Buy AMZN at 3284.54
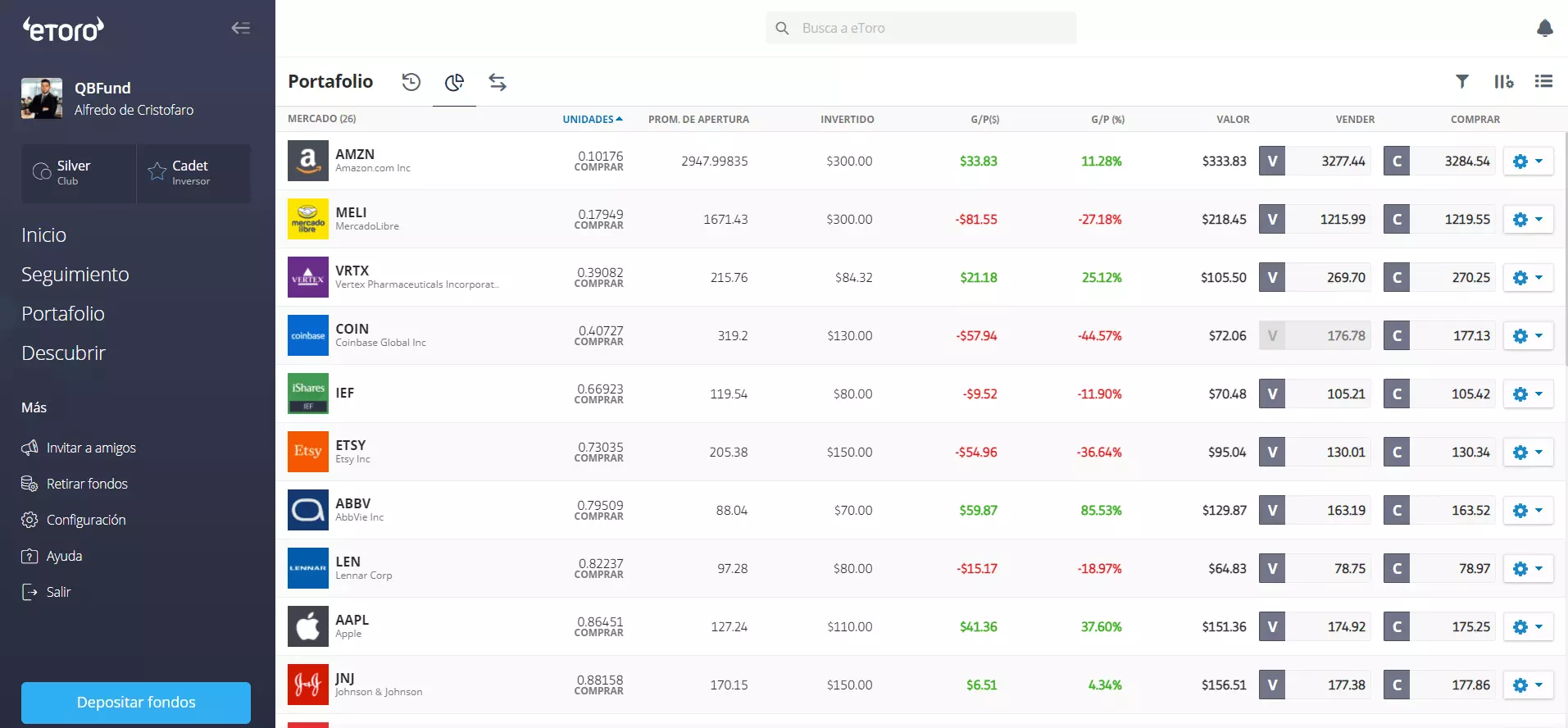 point(1440,161)
